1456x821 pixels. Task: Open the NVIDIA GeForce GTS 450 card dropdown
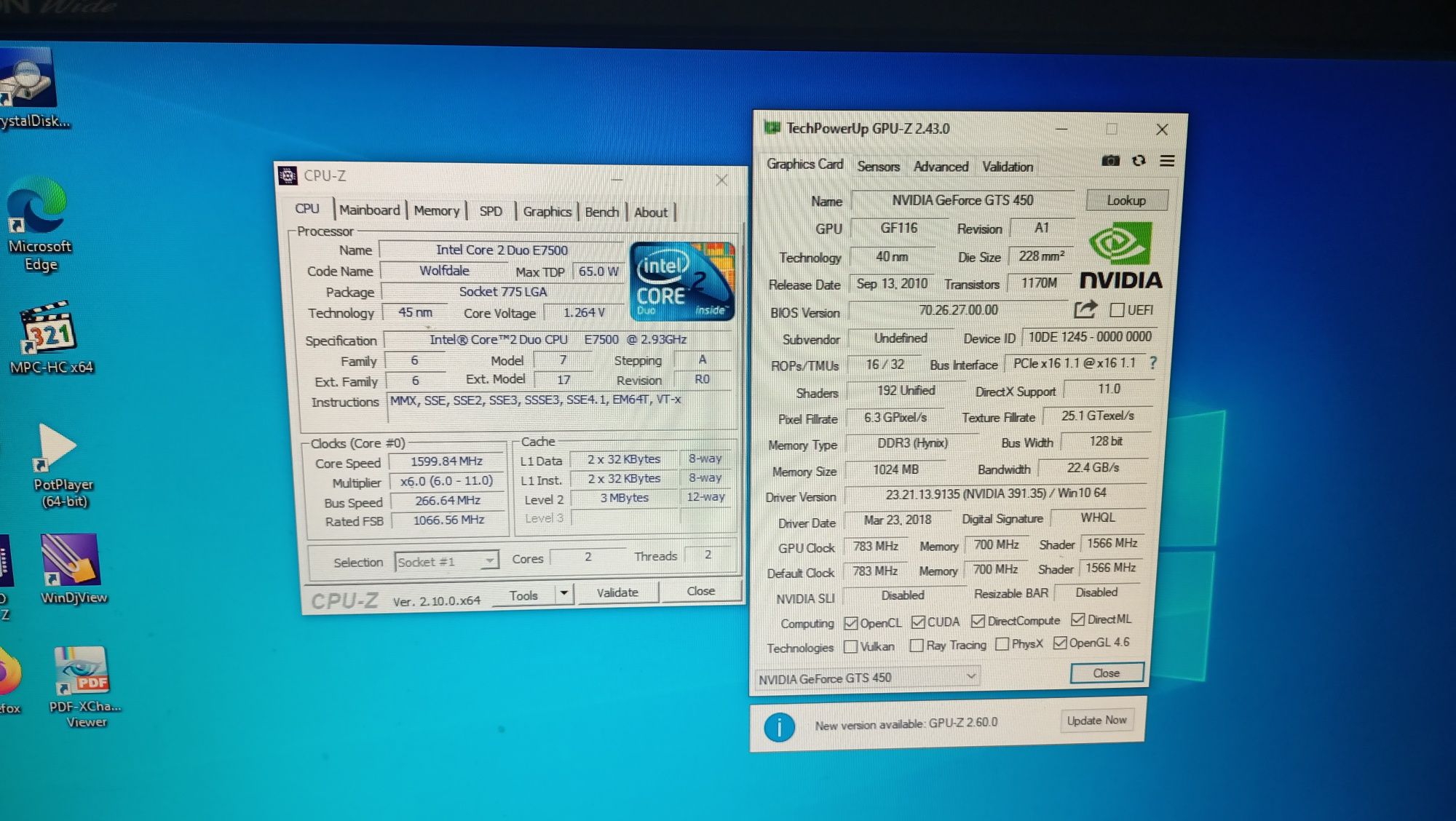tap(867, 678)
